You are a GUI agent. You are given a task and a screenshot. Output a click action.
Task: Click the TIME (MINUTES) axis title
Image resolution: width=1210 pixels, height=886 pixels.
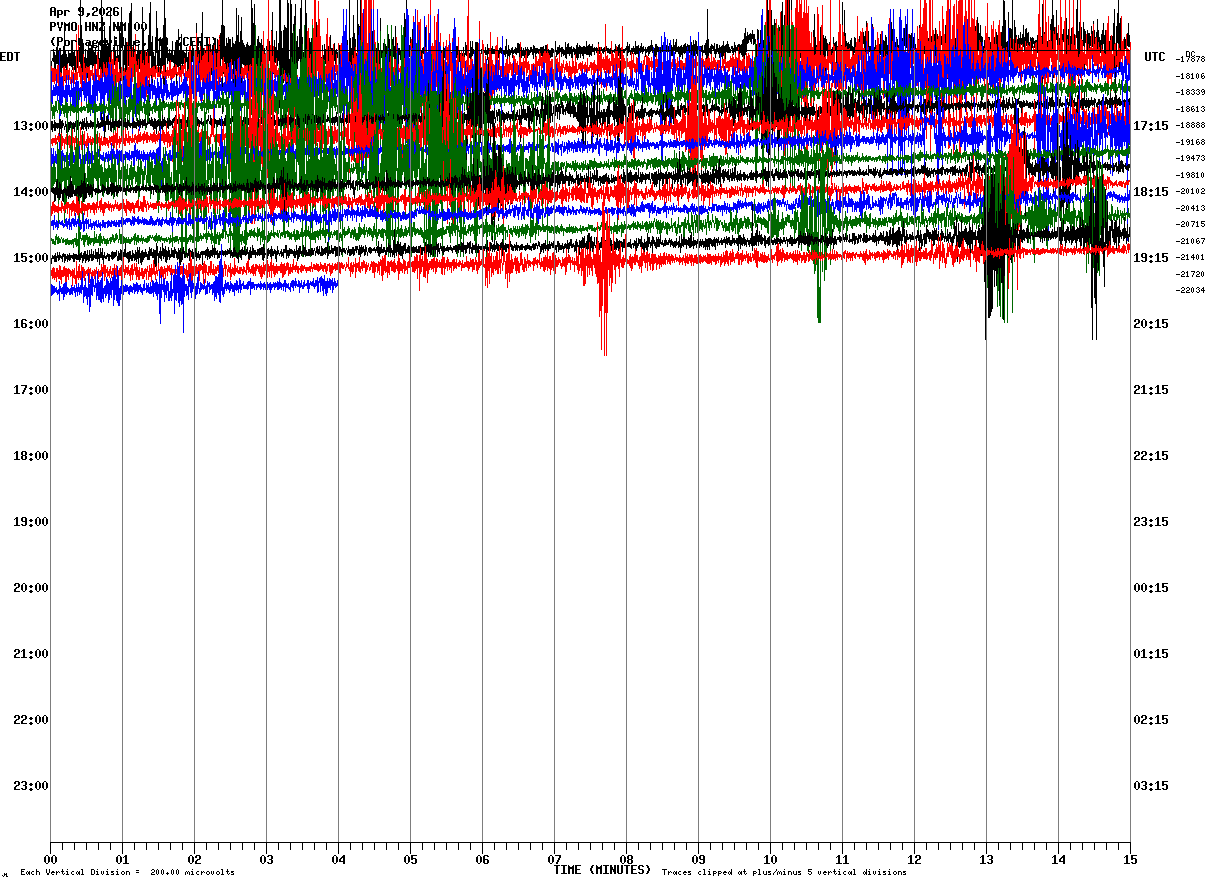[602, 870]
